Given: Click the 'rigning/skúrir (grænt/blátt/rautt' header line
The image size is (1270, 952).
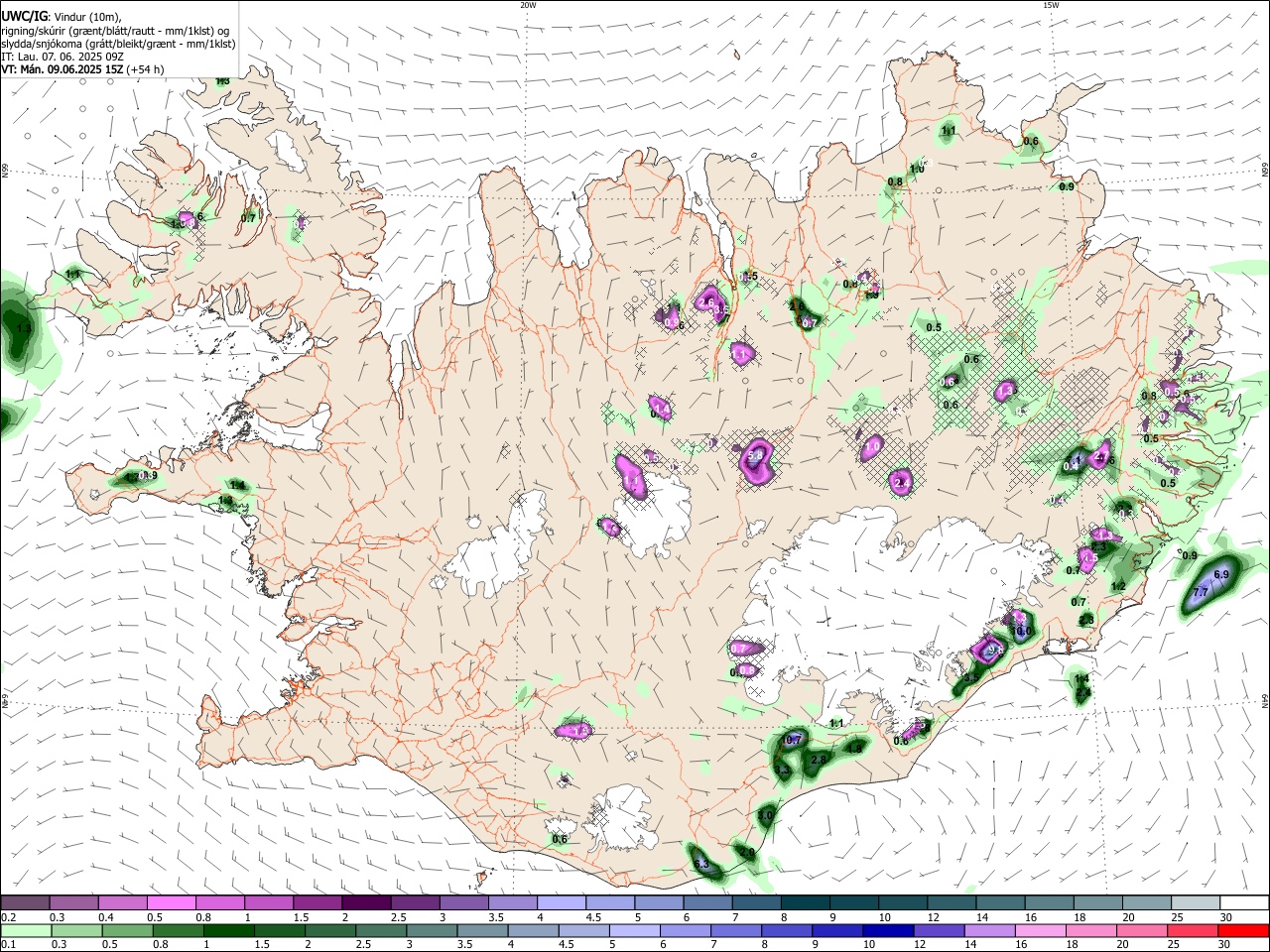Looking at the screenshot, I should coord(116,29).
